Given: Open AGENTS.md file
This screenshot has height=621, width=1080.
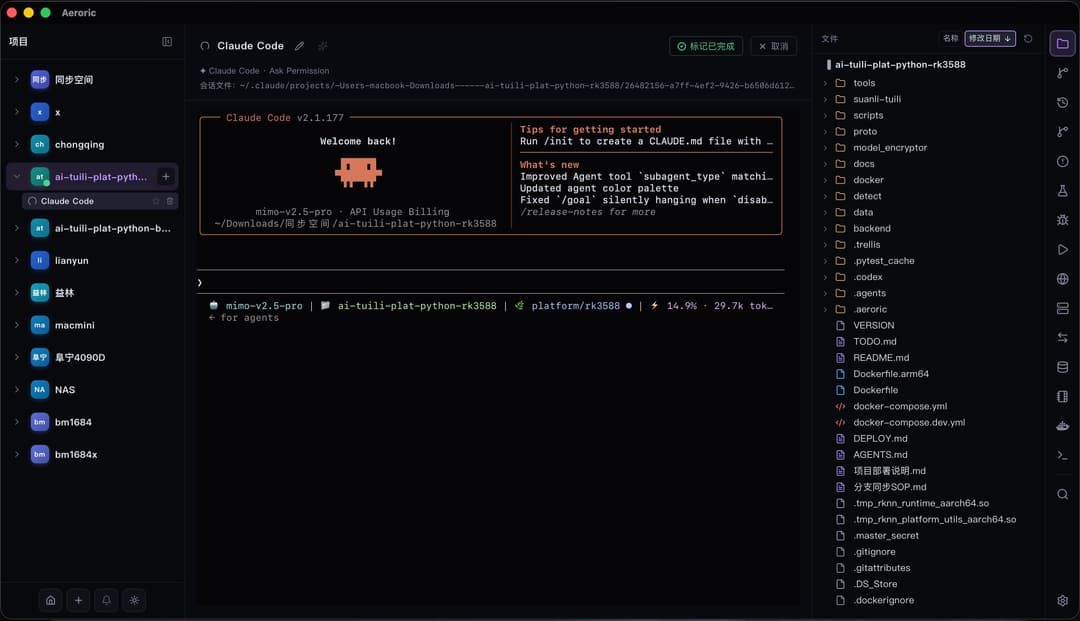Looking at the screenshot, I should click(x=880, y=454).
